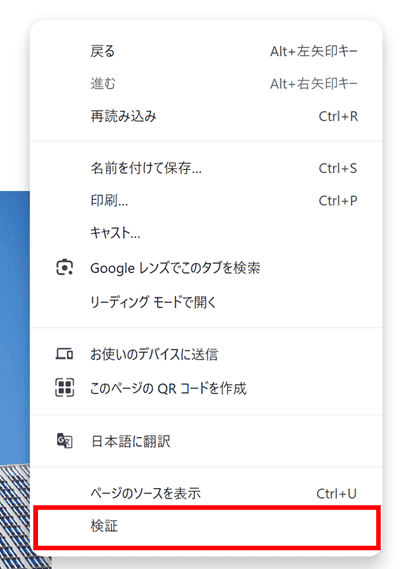Choose the 進む menu entry
The width and height of the screenshot is (400, 569).
[206, 84]
